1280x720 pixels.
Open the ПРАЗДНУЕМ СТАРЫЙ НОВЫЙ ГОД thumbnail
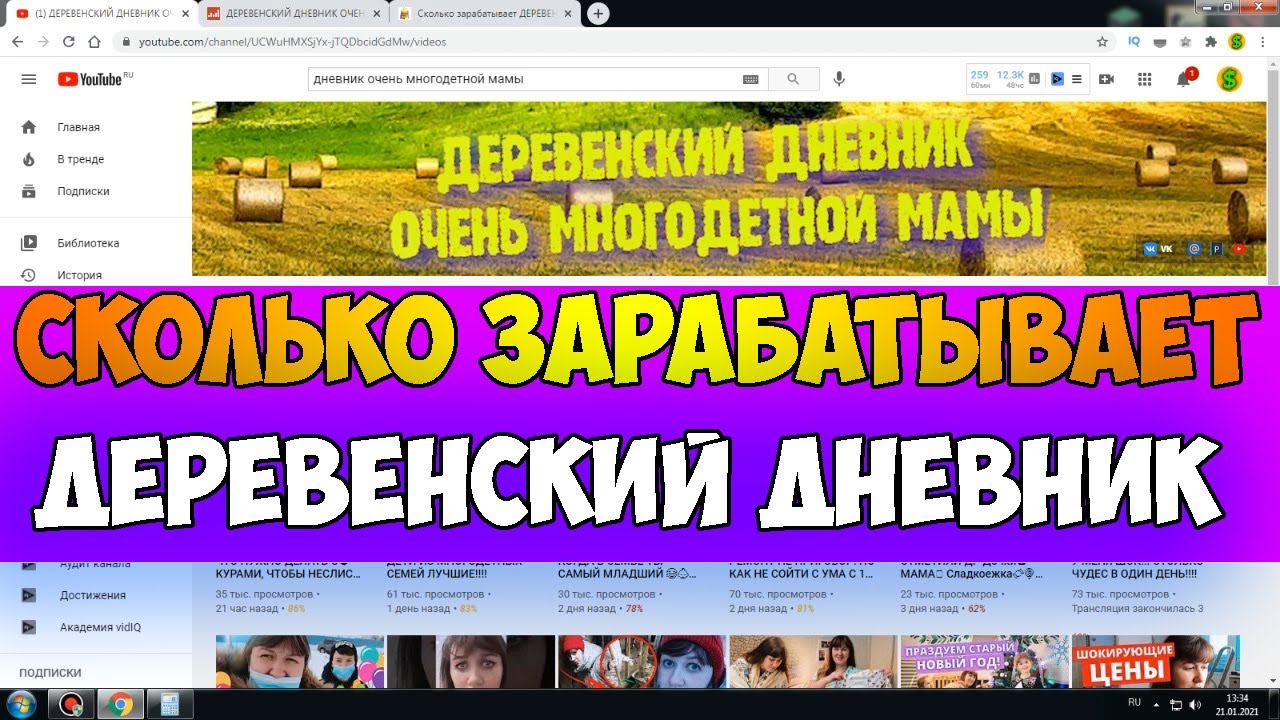(984, 661)
